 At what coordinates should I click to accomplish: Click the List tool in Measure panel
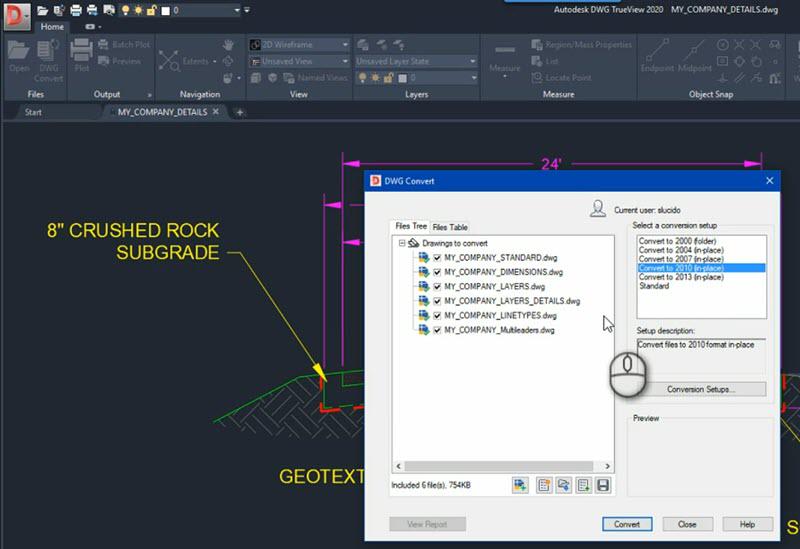click(x=545, y=61)
